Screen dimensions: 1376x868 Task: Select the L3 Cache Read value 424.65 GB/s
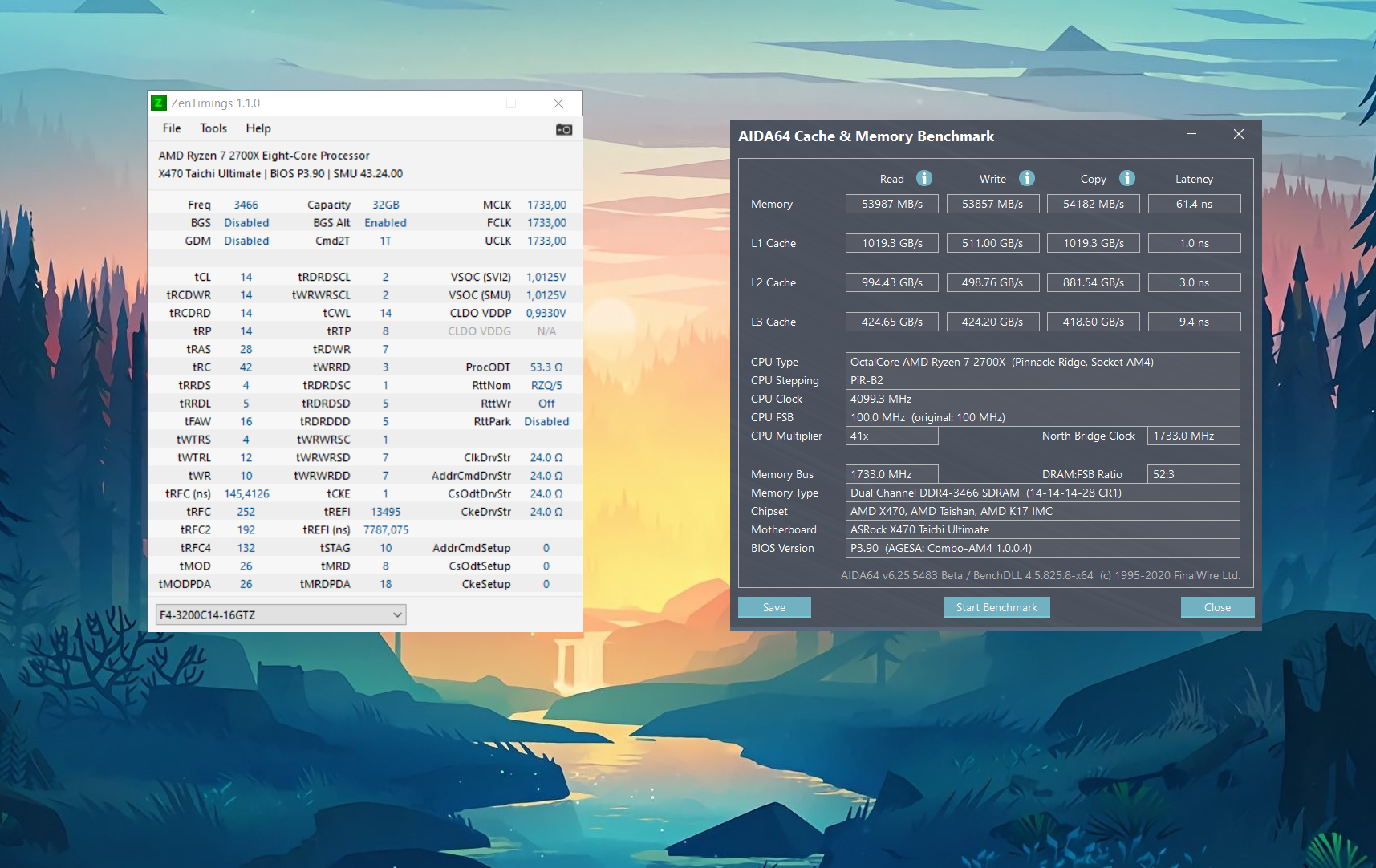coord(892,322)
